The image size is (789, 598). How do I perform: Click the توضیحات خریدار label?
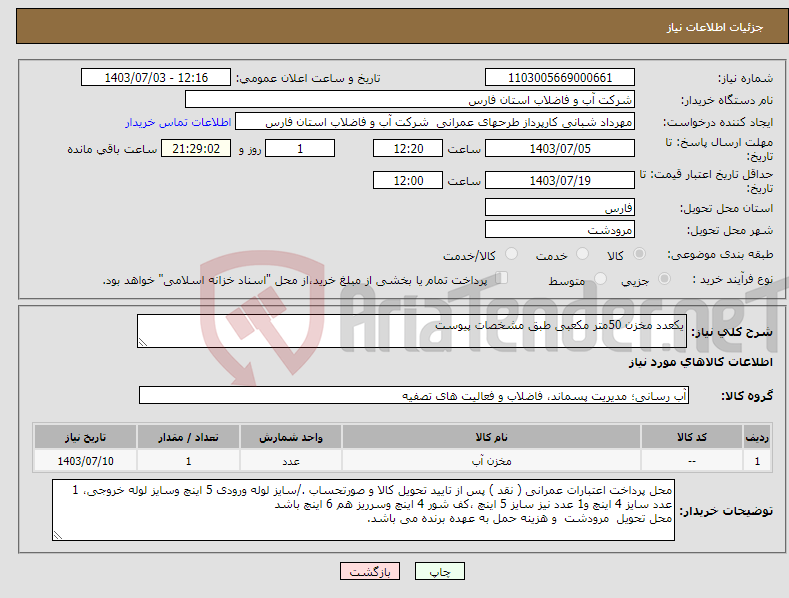(x=726, y=511)
